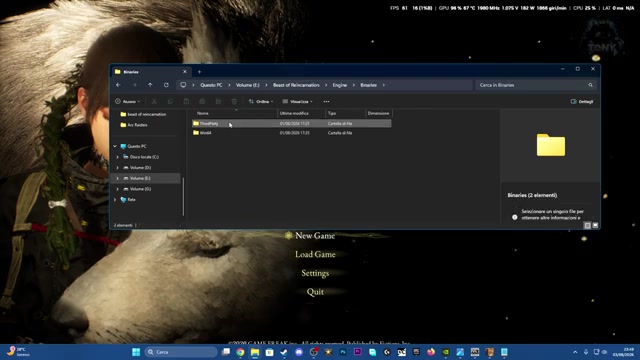This screenshot has width=640, height=360.
Task: Open Steam from taskbar
Action: (x=284, y=352)
